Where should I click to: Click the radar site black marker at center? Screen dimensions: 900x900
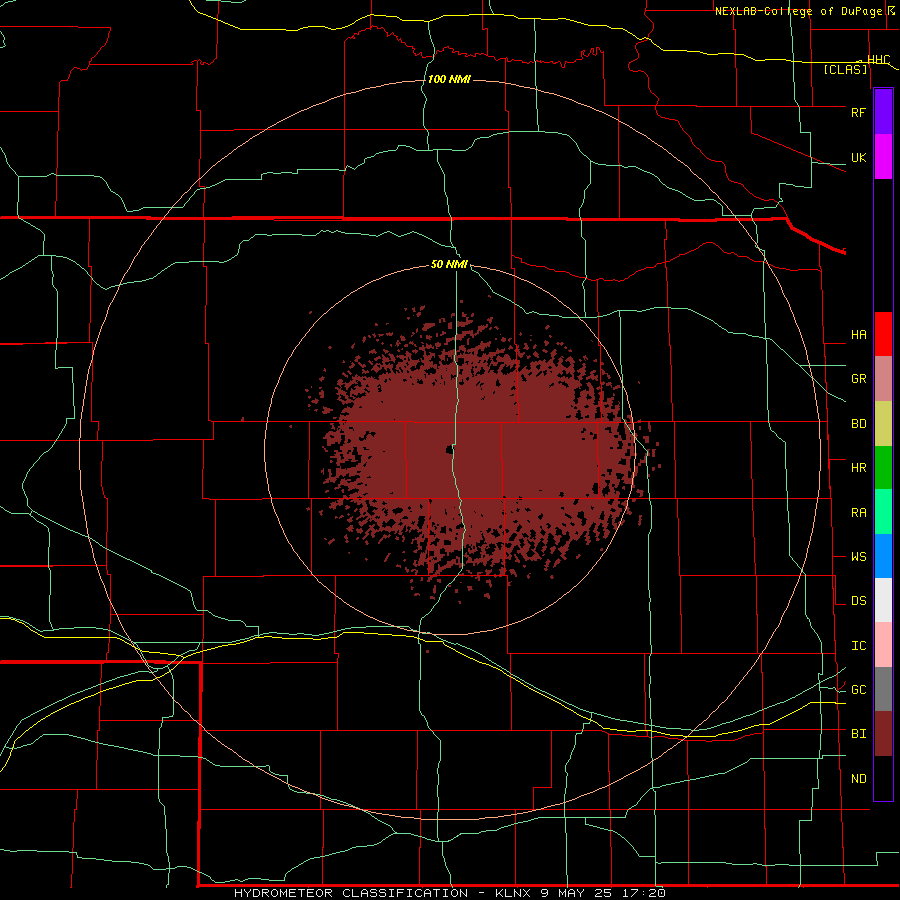449,450
